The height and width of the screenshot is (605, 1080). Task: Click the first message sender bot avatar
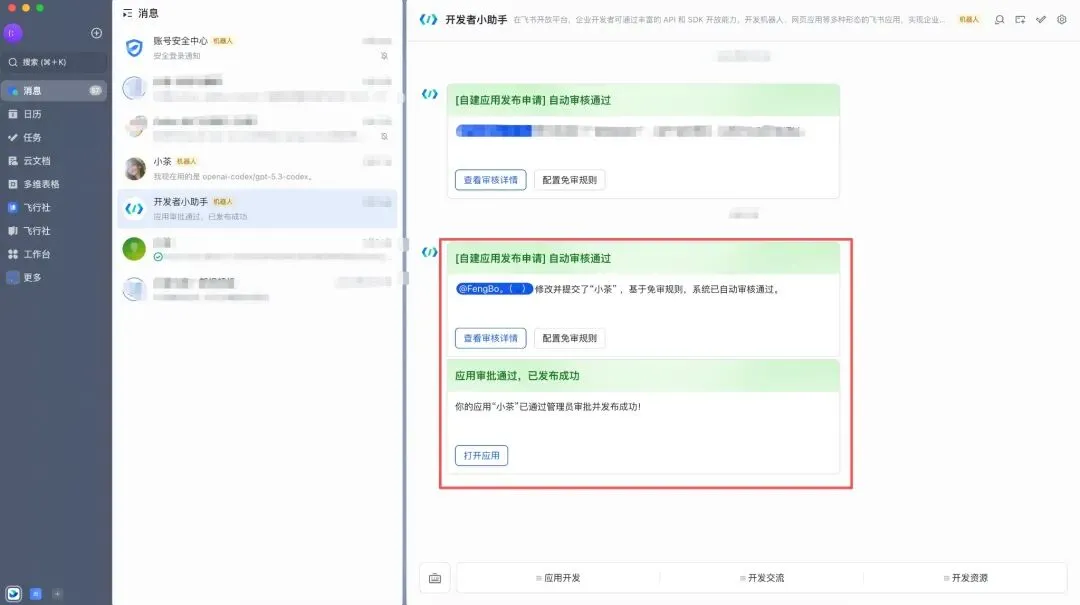430,94
